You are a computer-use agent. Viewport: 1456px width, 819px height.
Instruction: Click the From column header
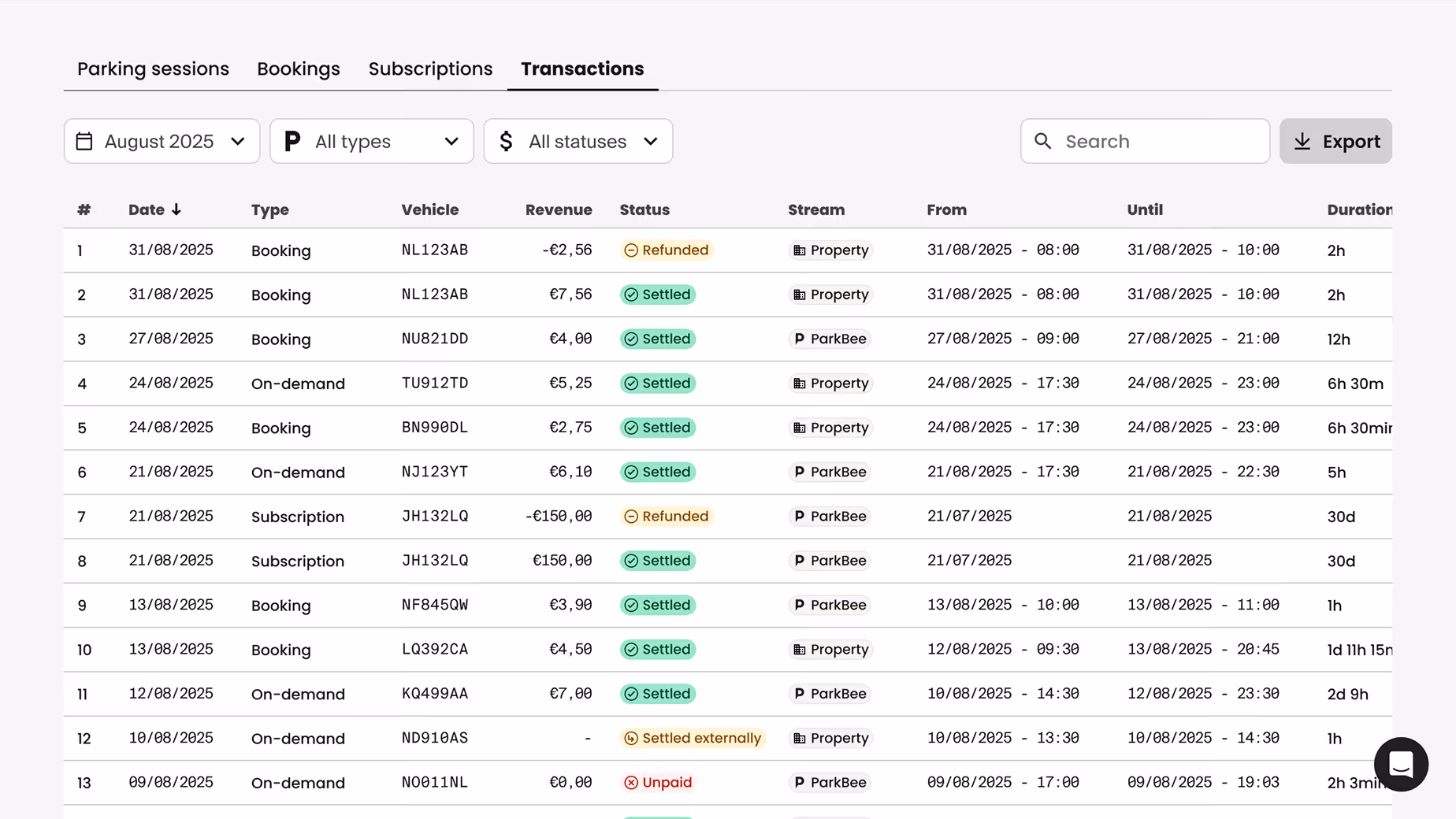pyautogui.click(x=946, y=209)
